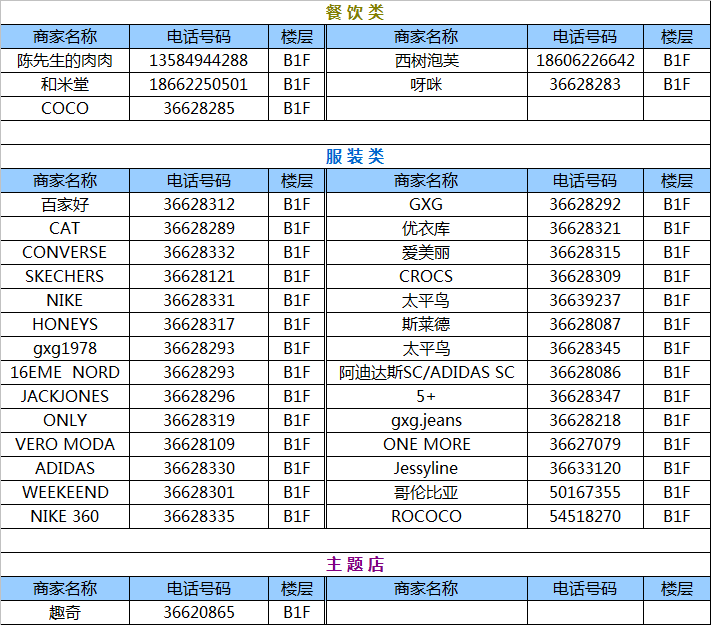Select phone number 36628289

click(x=199, y=228)
